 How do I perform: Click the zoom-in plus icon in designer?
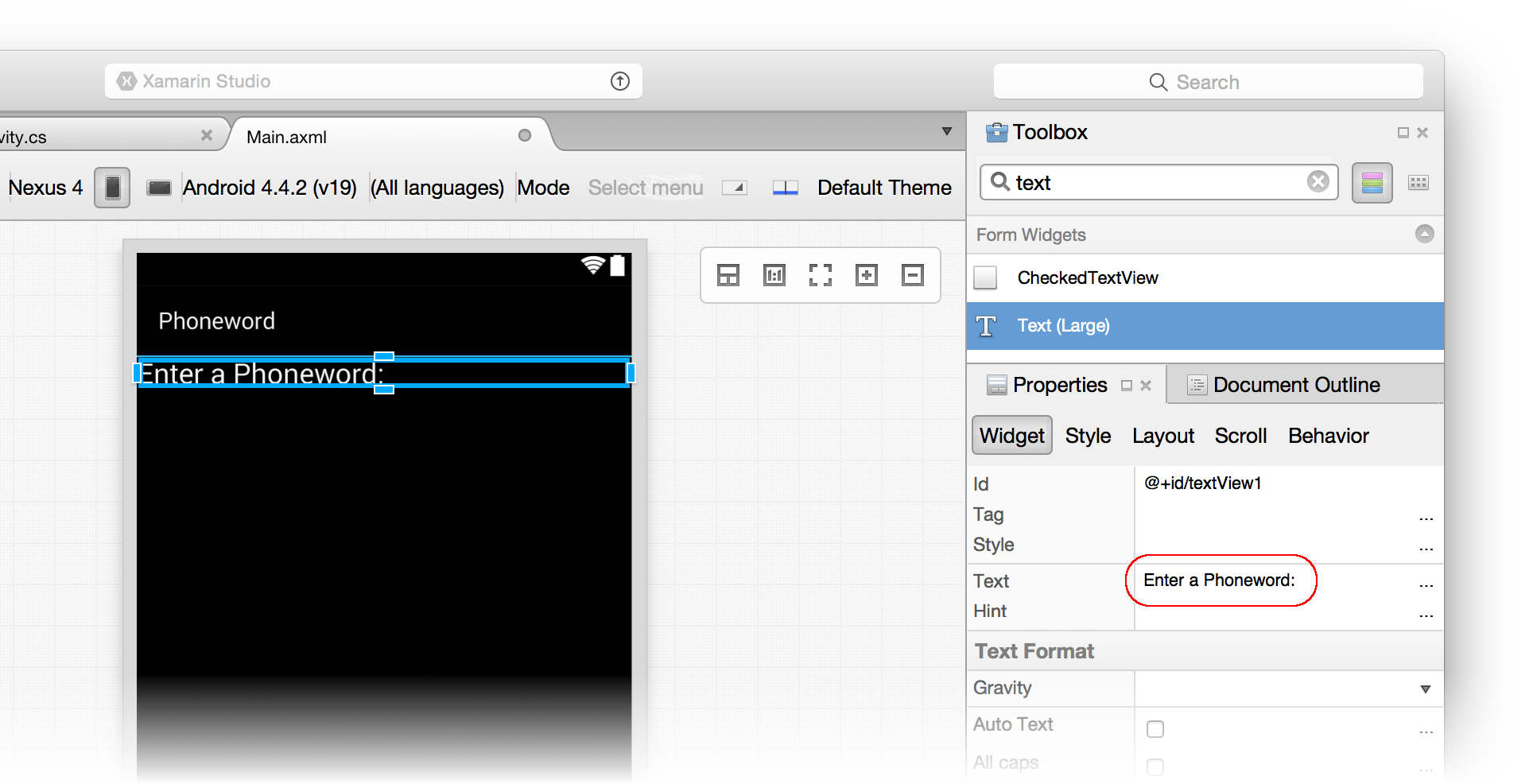coord(866,275)
